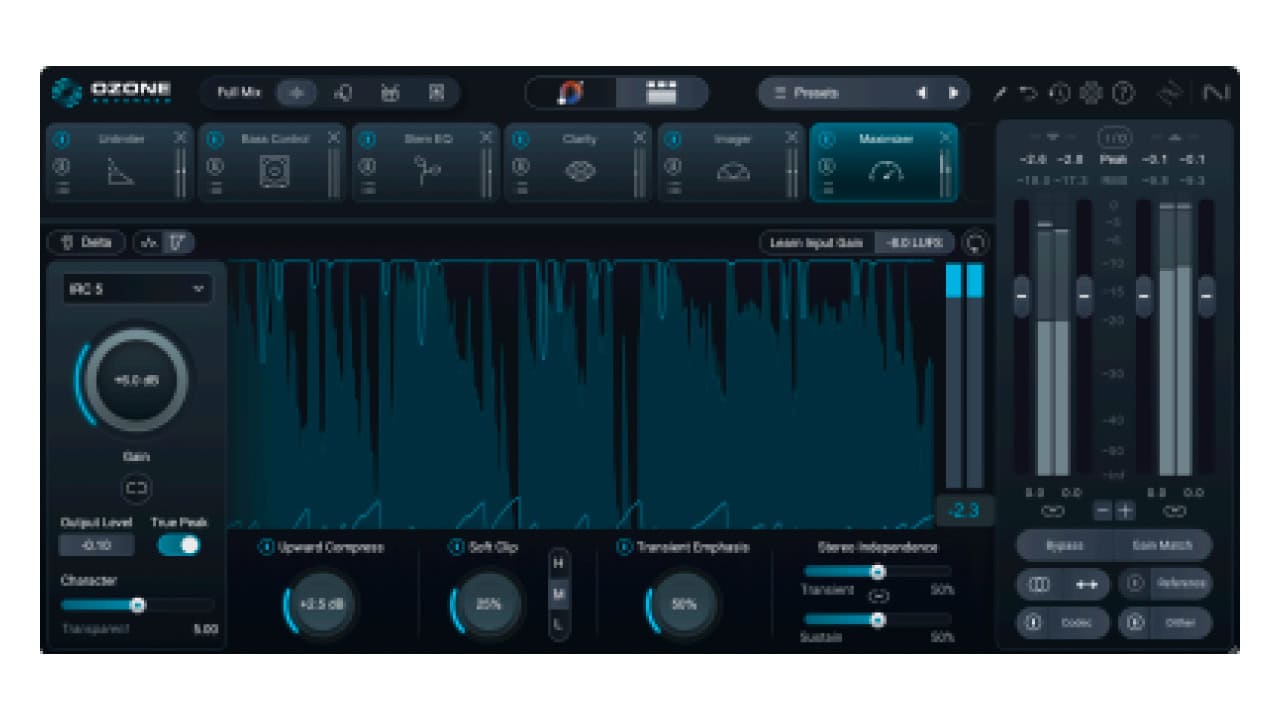Click the Delta button

click(x=86, y=242)
